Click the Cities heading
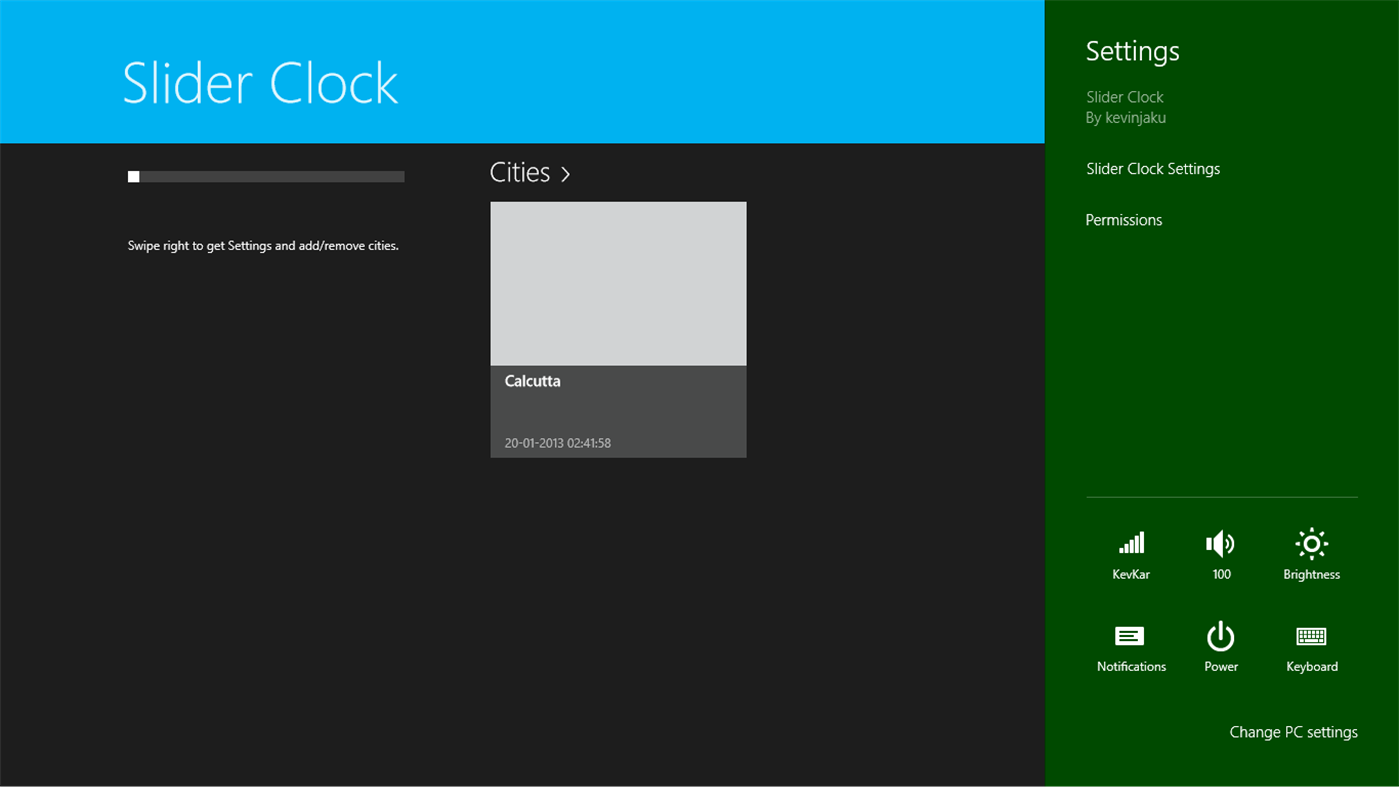The height and width of the screenshot is (787, 1399). 519,172
